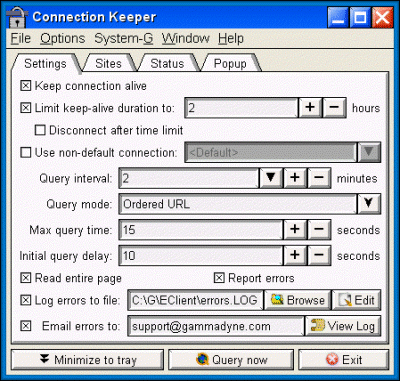Click the Connection Keeper padlock title icon
This screenshot has height=381, width=400.
click(17, 17)
